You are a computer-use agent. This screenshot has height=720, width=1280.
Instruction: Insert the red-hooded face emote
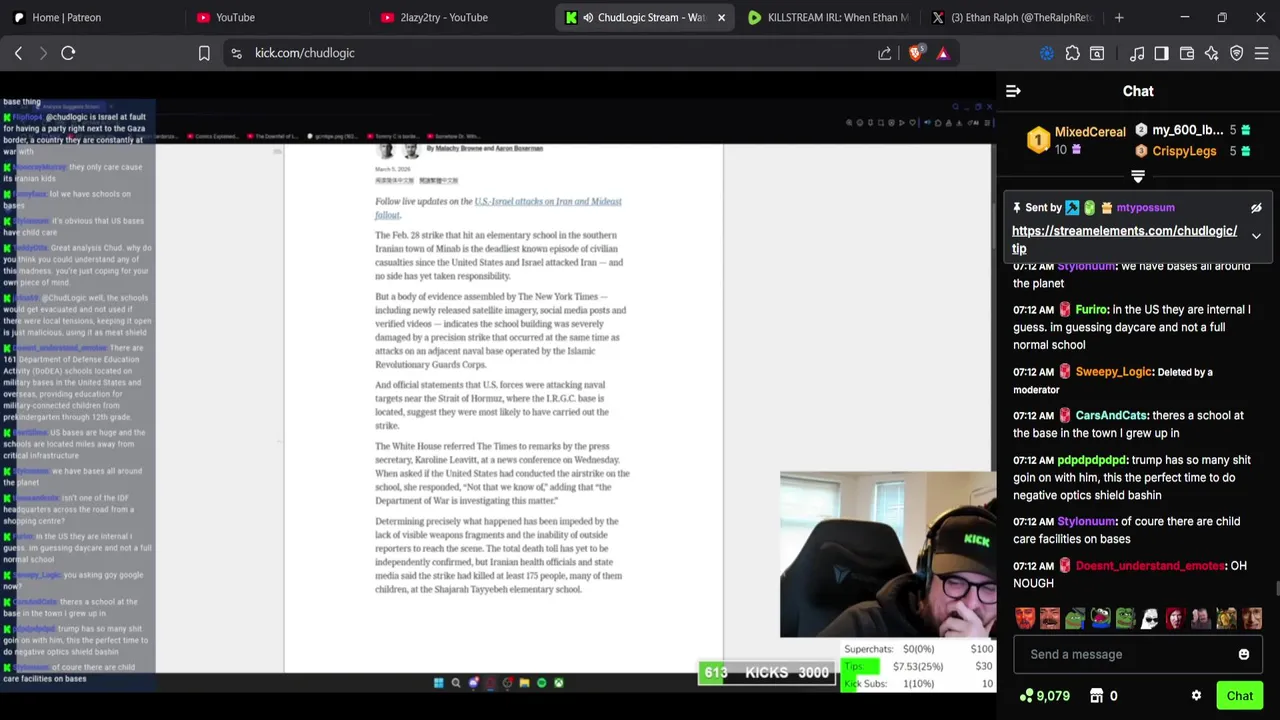coord(1176,618)
